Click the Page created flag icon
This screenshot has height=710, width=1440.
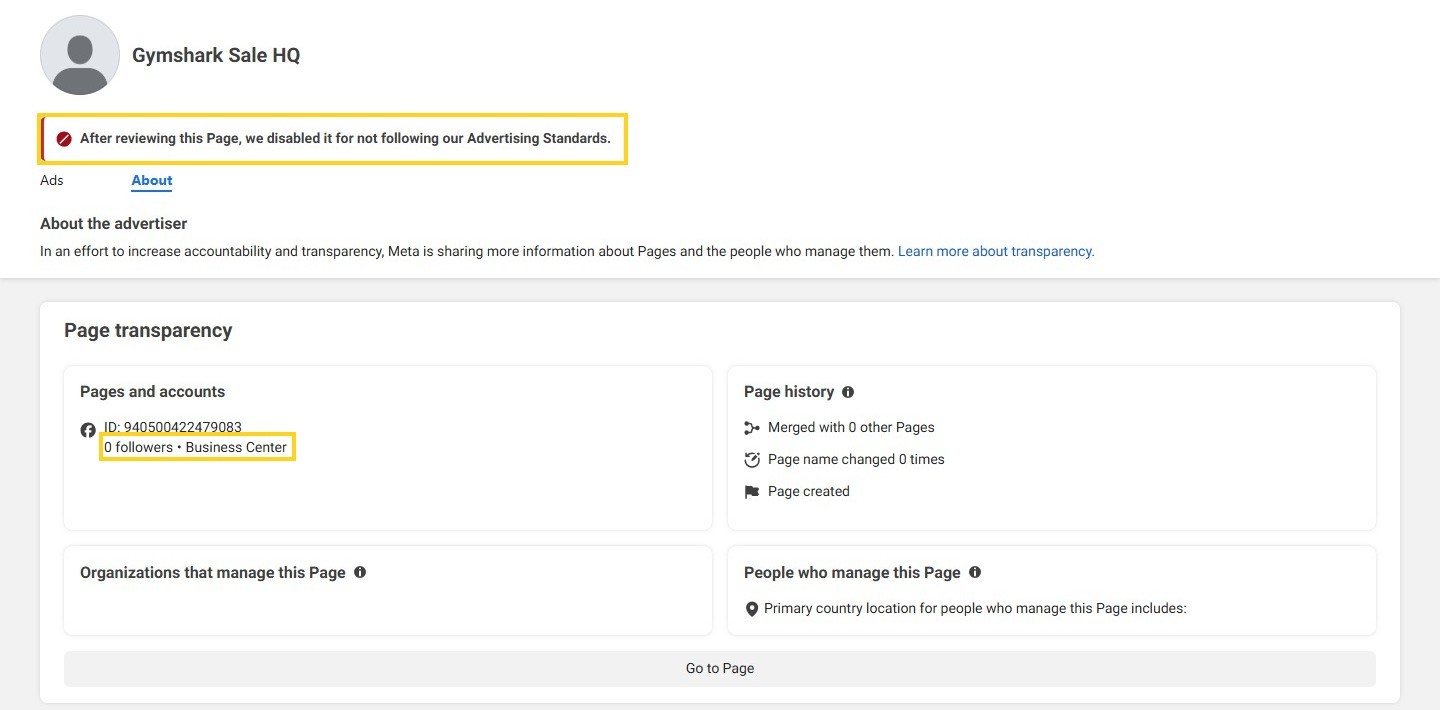(x=752, y=492)
